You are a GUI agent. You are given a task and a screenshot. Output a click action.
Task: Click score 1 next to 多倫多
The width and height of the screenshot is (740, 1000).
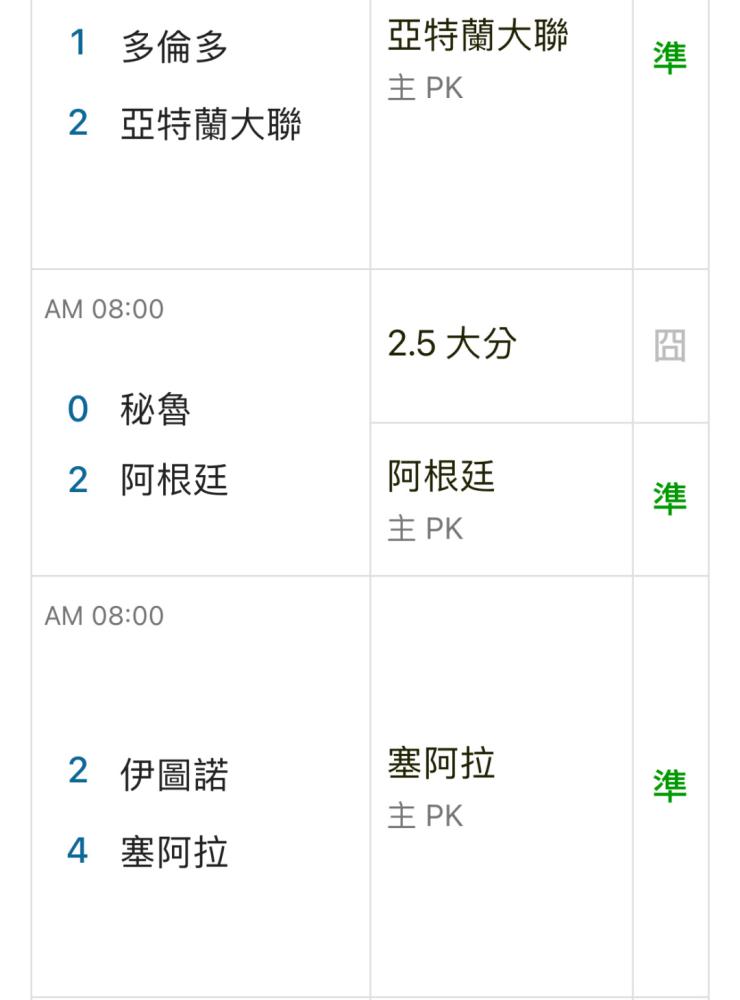click(78, 43)
